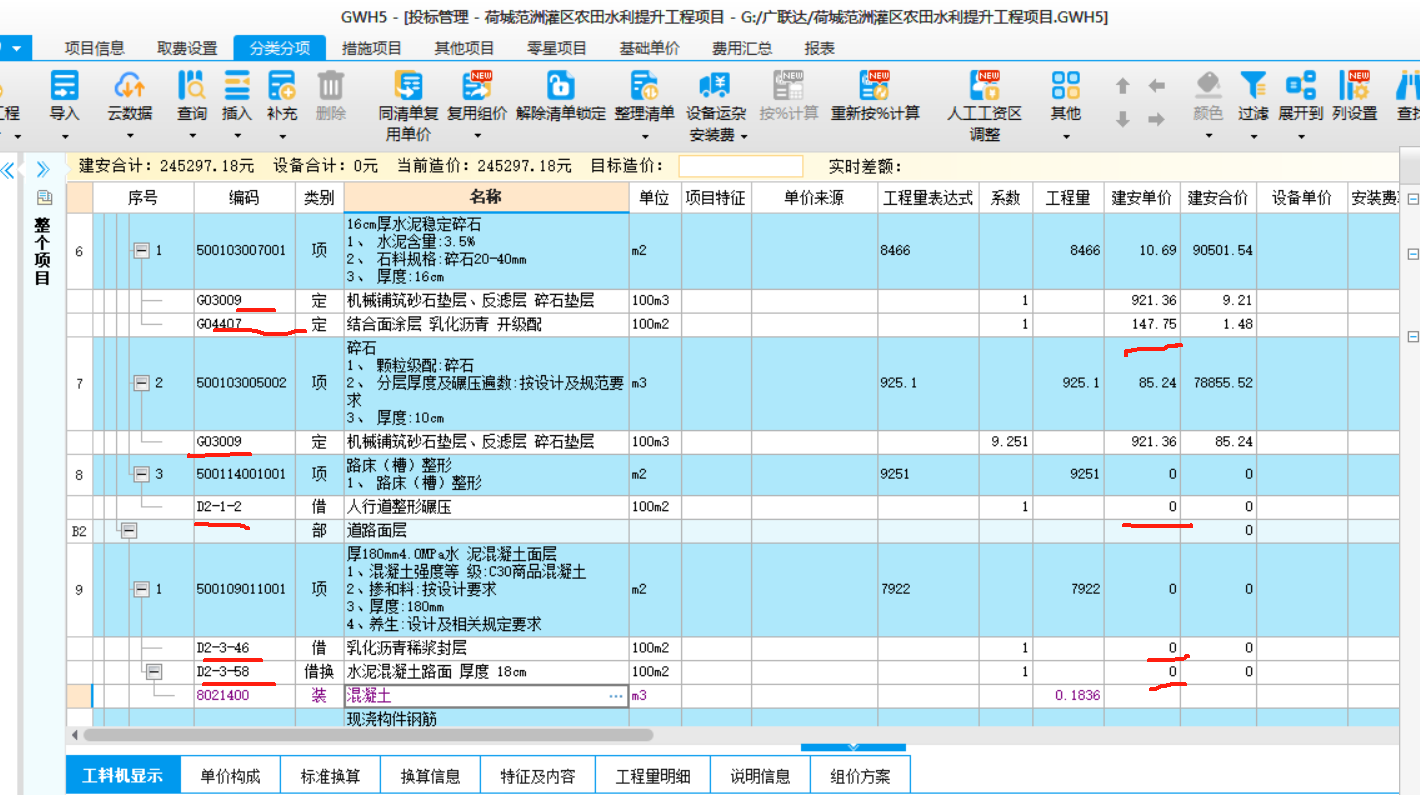
Task: Click the grayed 按%计算 icon
Action: click(789, 85)
